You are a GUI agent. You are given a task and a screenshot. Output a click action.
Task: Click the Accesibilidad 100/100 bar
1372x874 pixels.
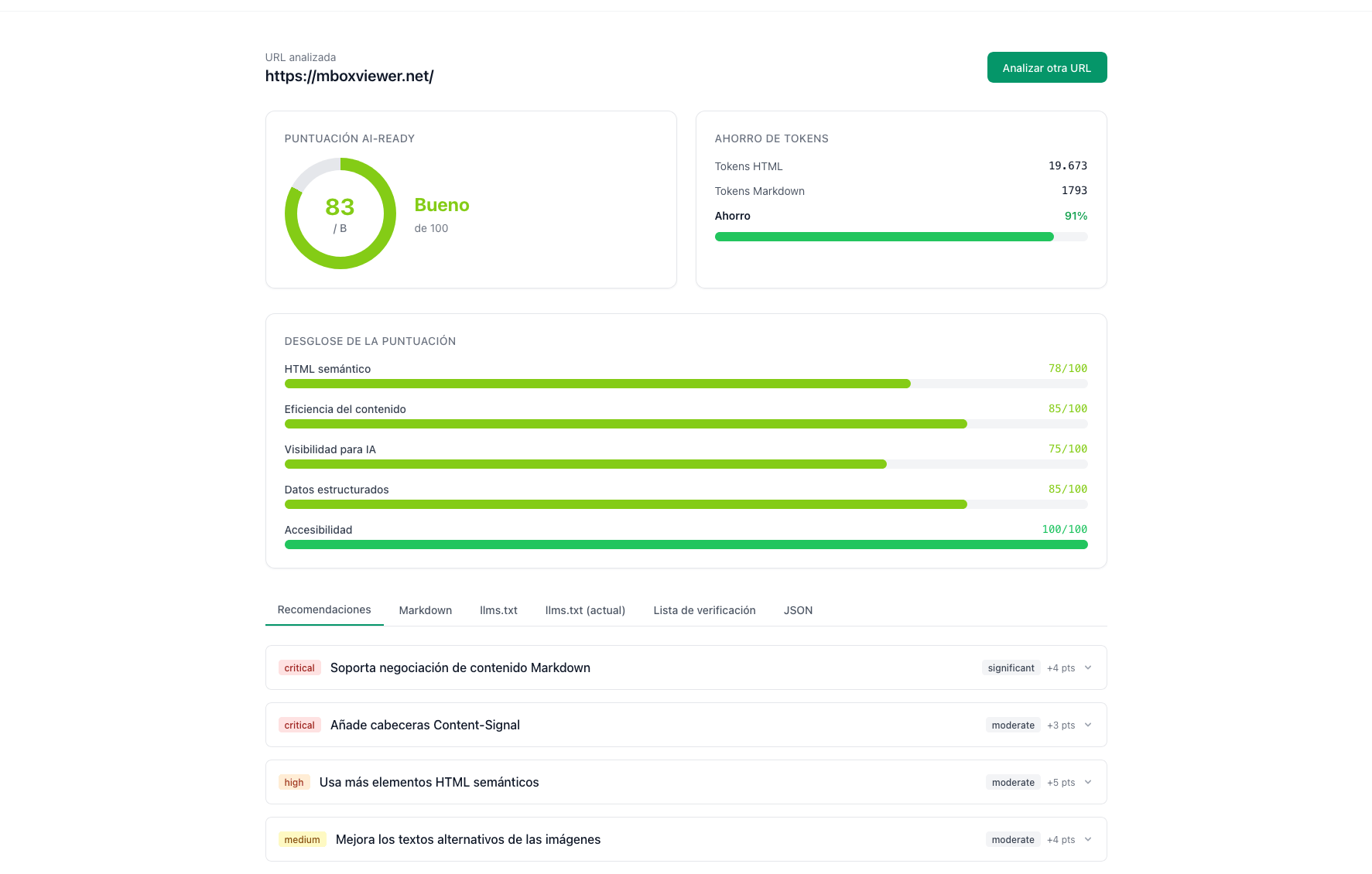click(x=685, y=545)
